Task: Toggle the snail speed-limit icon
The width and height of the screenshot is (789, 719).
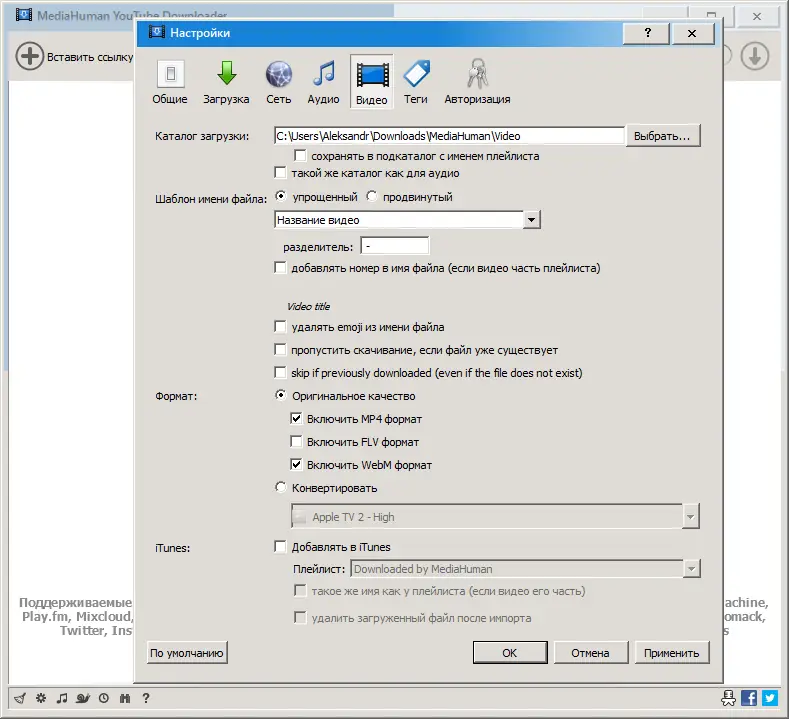Action: click(x=83, y=698)
